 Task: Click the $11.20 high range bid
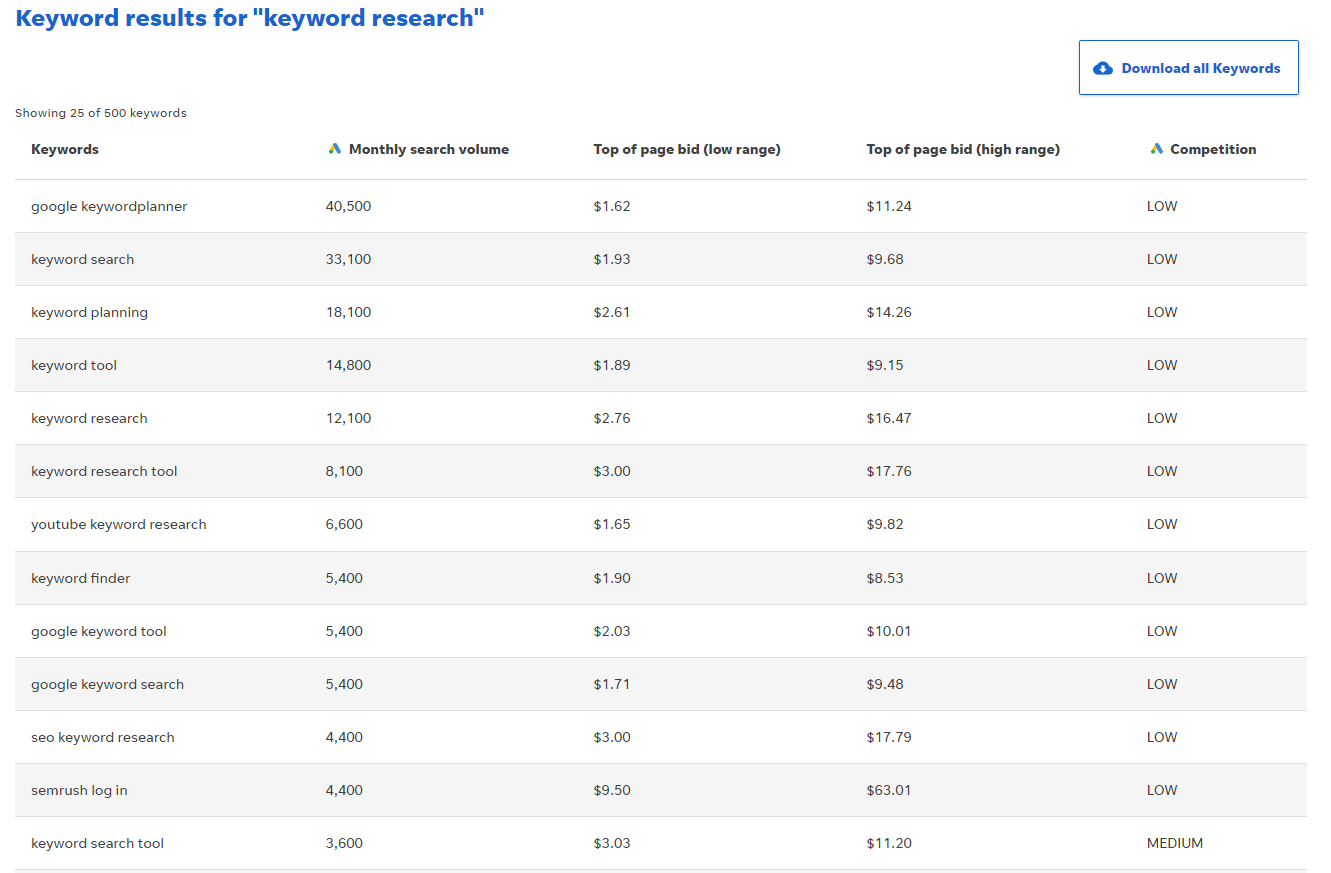click(889, 843)
